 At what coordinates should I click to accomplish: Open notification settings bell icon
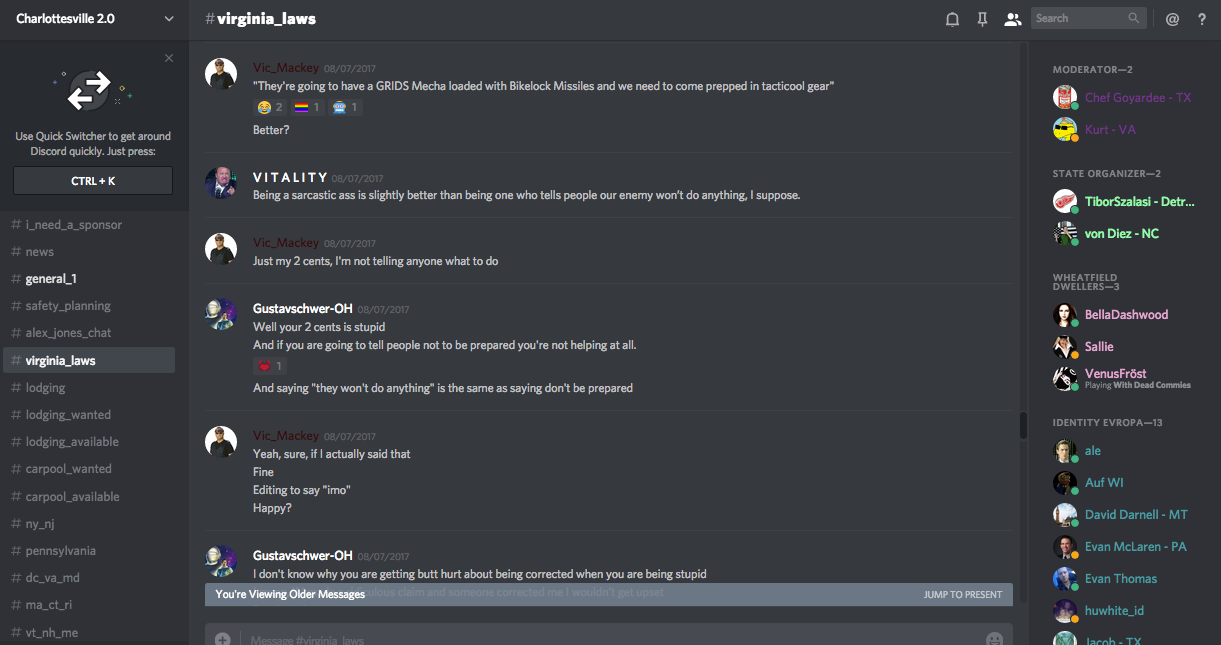tap(952, 19)
